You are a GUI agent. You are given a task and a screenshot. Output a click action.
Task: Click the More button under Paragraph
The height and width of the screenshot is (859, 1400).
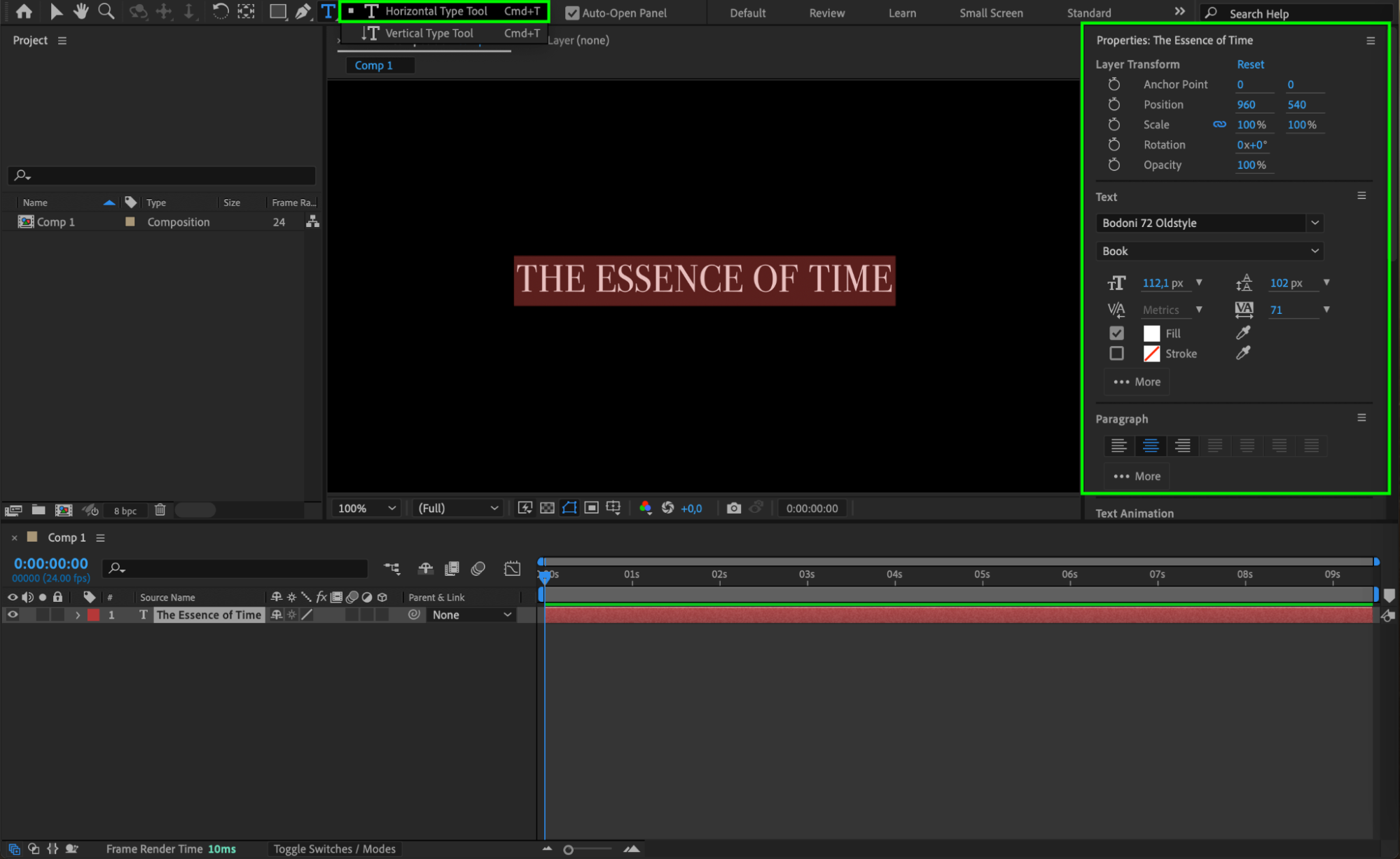(x=1137, y=476)
